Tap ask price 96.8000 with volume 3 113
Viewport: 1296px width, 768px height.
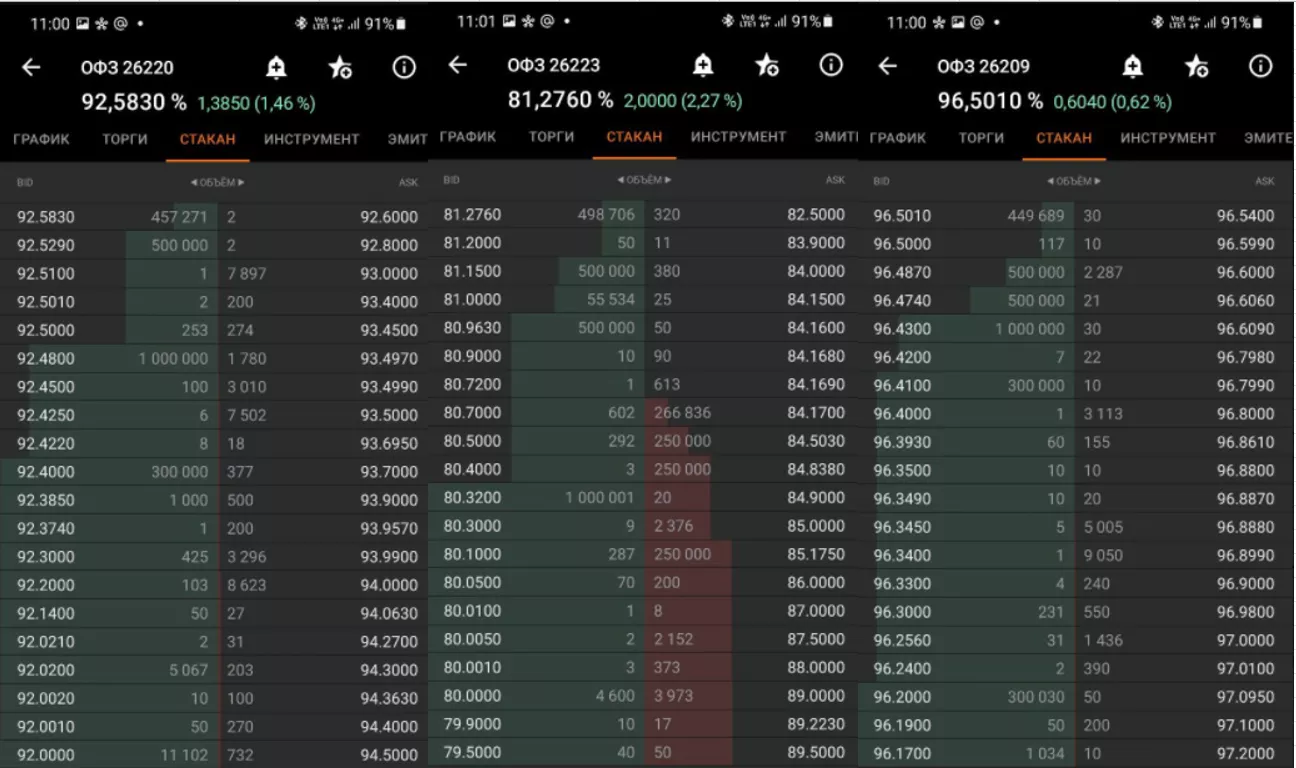[x=1246, y=414]
